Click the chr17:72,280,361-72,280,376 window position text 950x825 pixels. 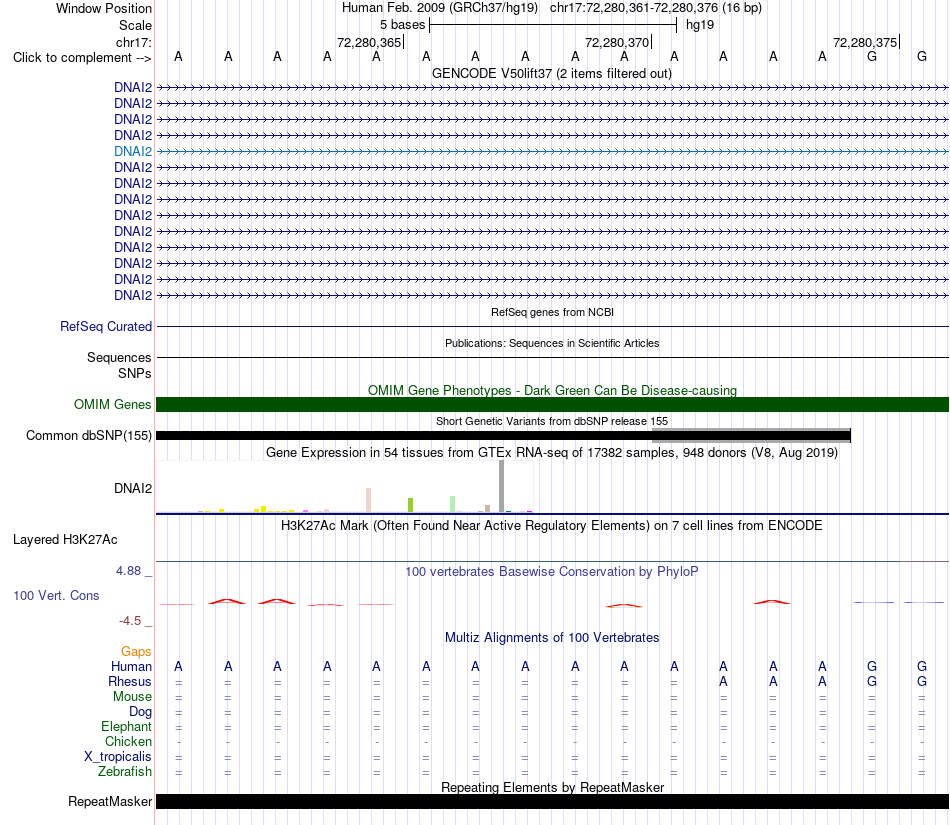point(656,8)
